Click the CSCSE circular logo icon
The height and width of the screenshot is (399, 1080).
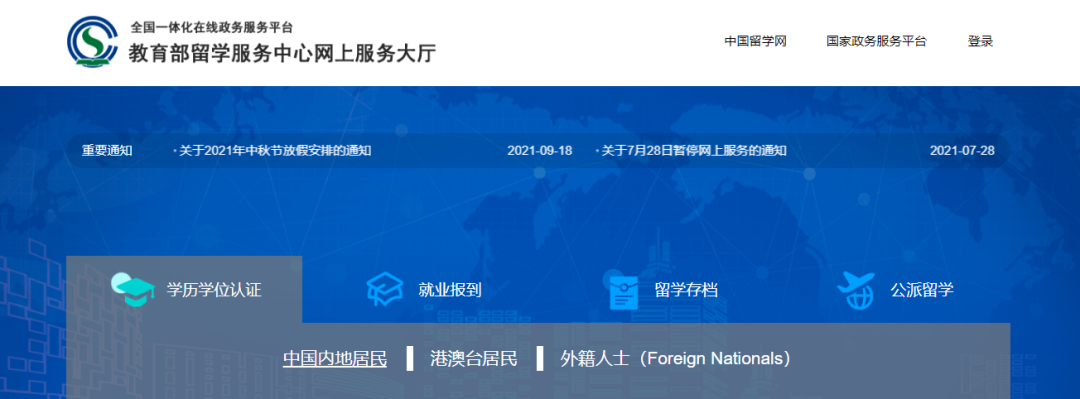point(94,42)
